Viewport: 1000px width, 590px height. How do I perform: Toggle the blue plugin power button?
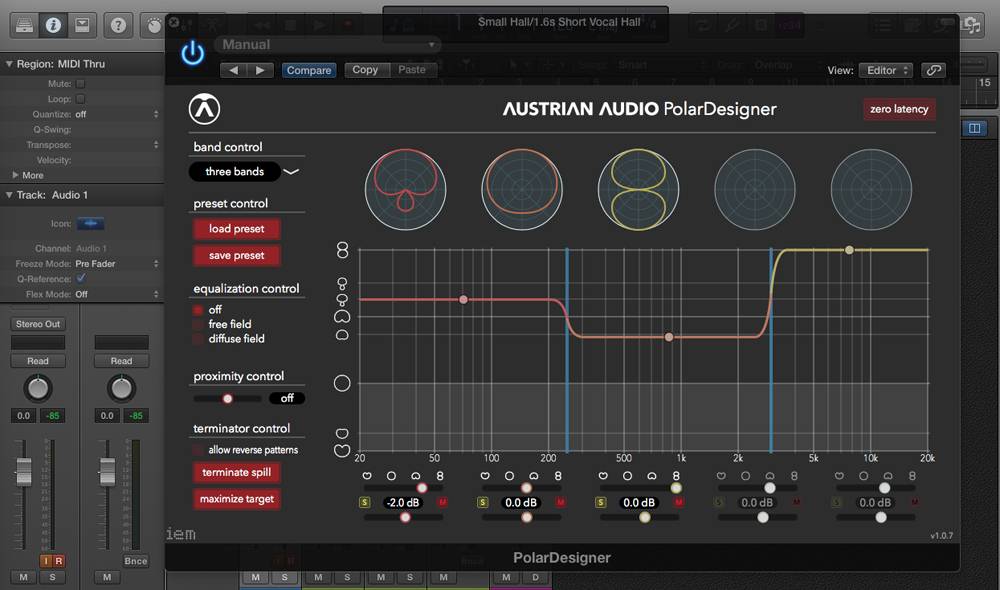click(192, 54)
